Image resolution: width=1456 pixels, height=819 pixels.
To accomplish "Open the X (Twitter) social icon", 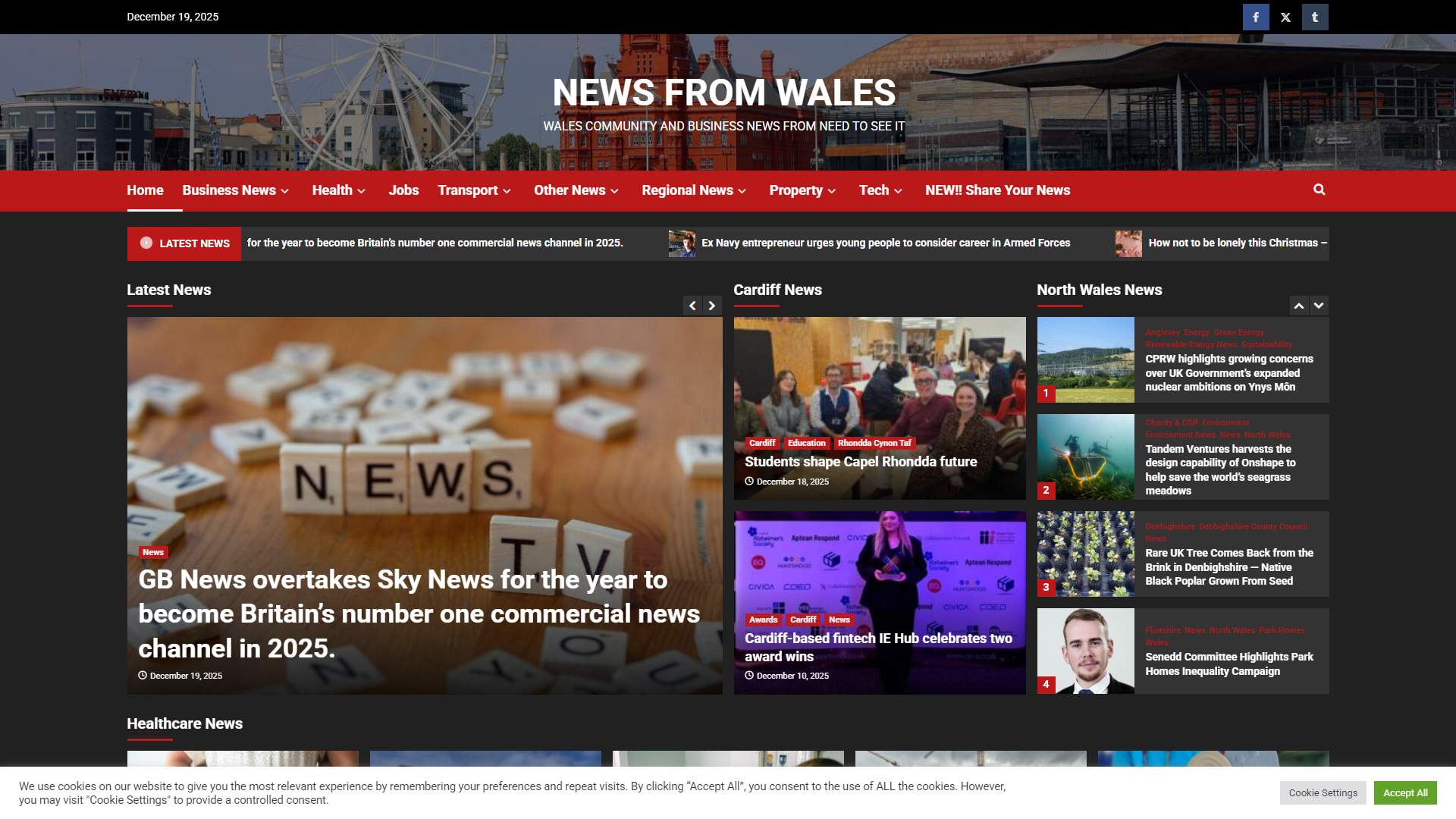I will point(1285,16).
